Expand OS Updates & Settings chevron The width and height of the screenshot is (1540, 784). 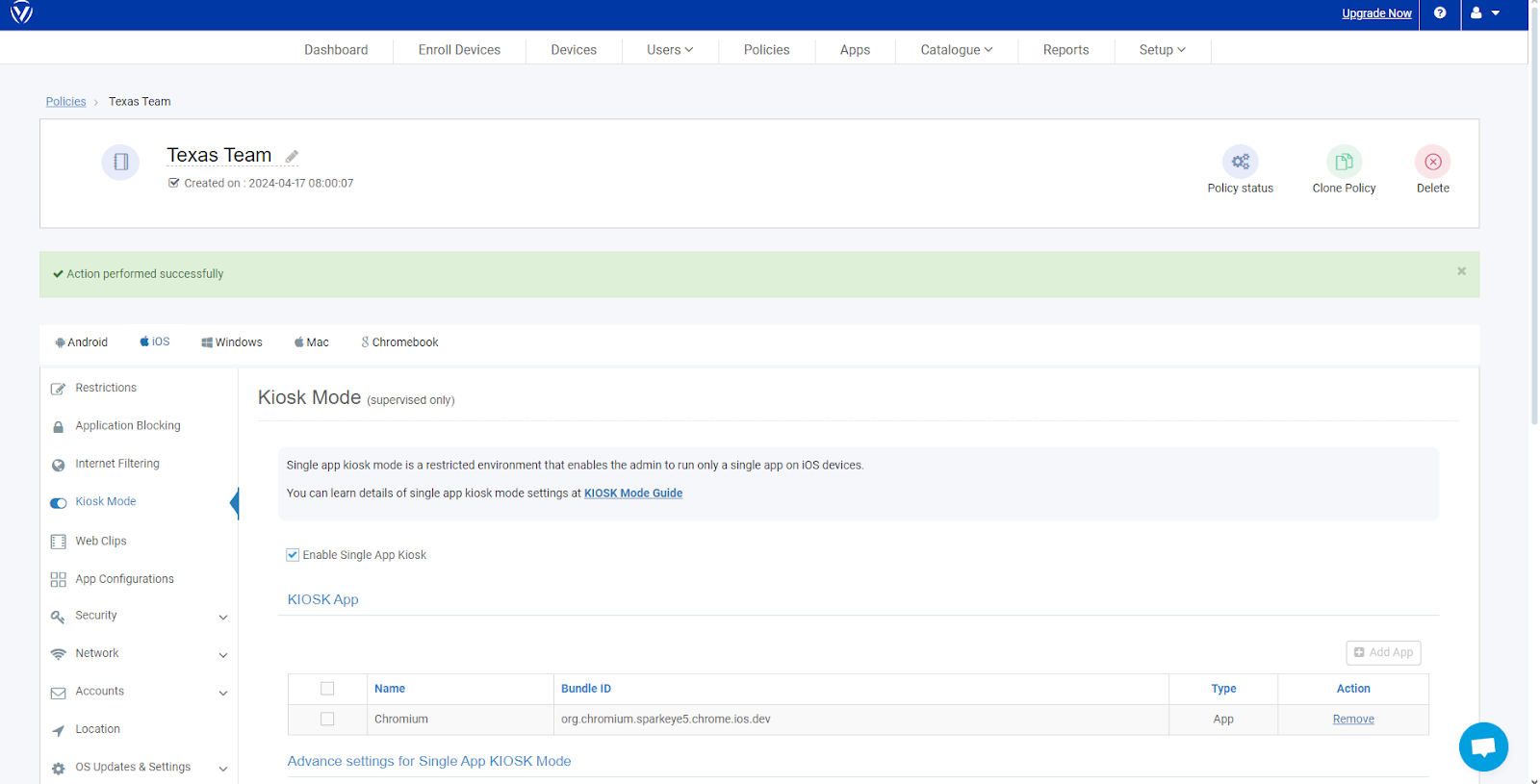pos(223,769)
